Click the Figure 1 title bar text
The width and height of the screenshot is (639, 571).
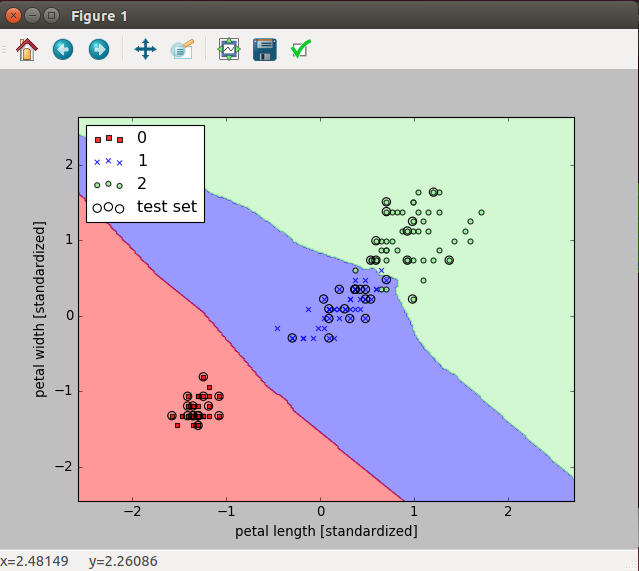[x=100, y=16]
